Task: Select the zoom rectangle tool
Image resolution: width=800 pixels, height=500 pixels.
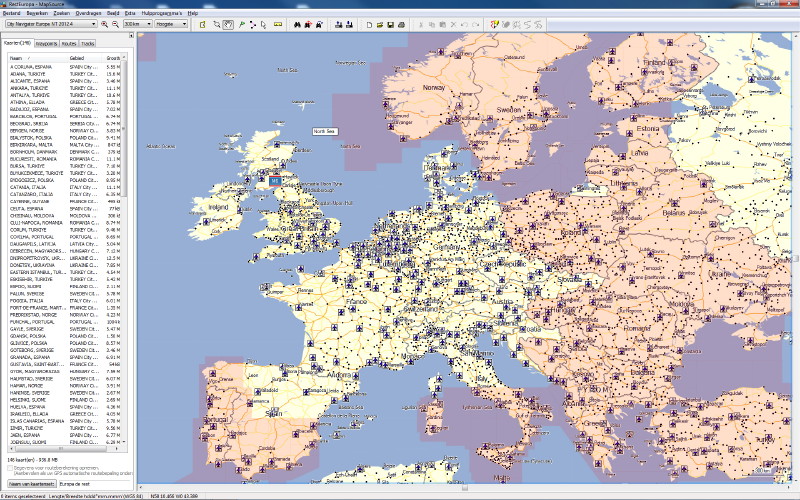Action: 217,24
